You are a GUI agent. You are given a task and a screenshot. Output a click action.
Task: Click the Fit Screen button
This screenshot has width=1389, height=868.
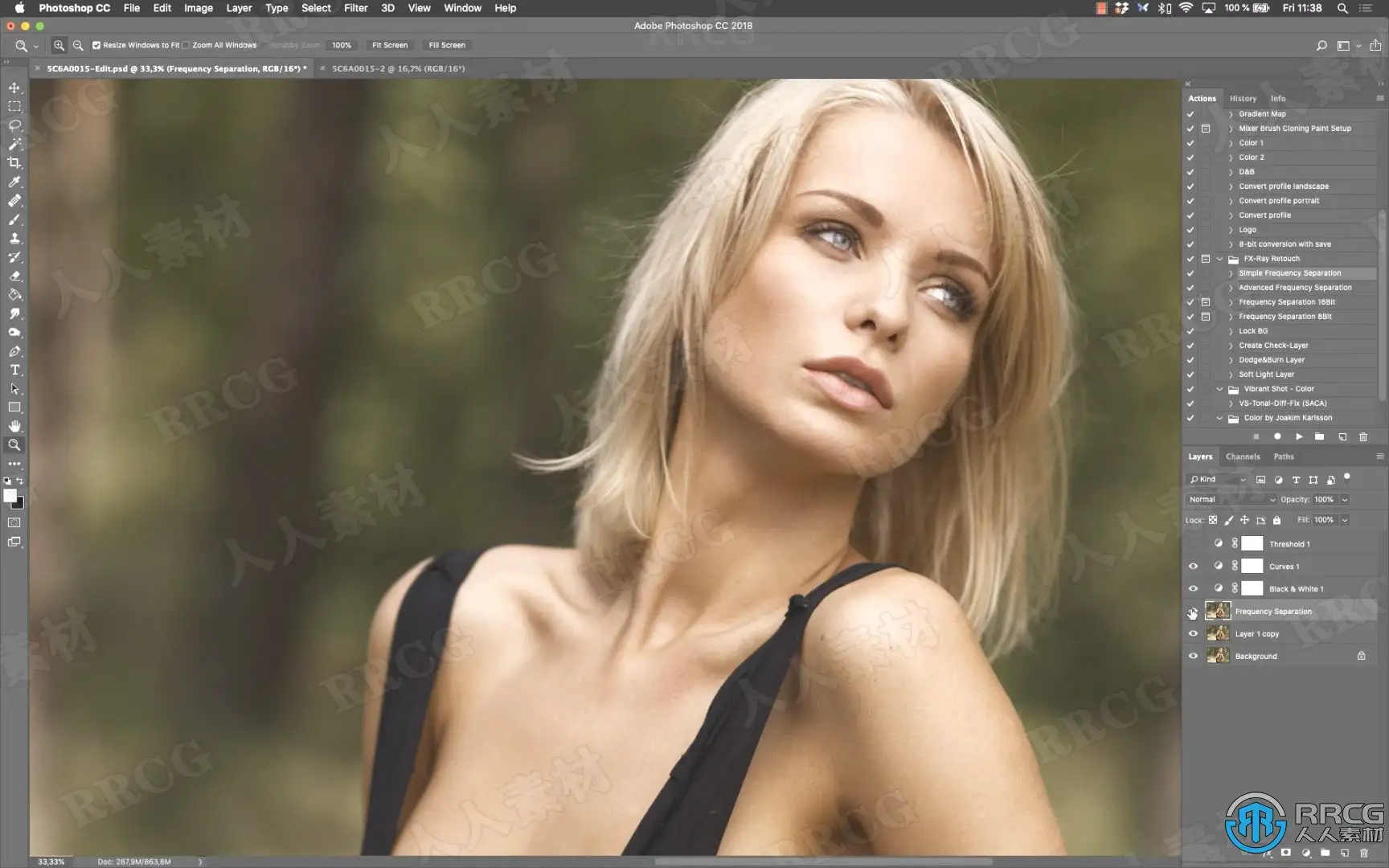pos(390,45)
